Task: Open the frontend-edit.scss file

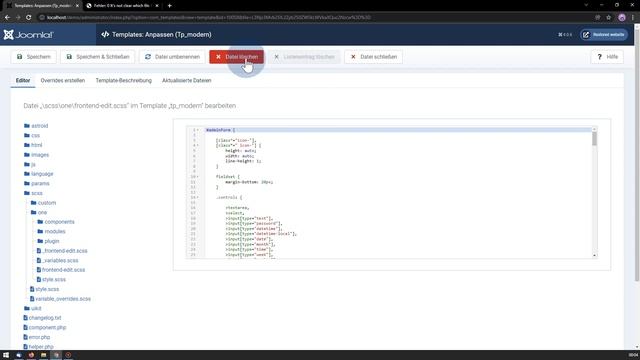Action: (61, 270)
